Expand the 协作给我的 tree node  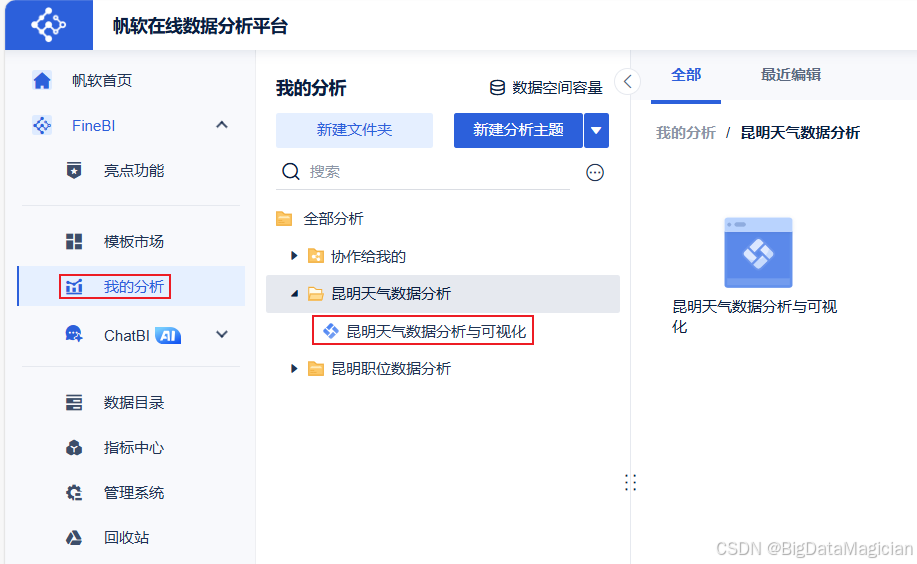294,256
